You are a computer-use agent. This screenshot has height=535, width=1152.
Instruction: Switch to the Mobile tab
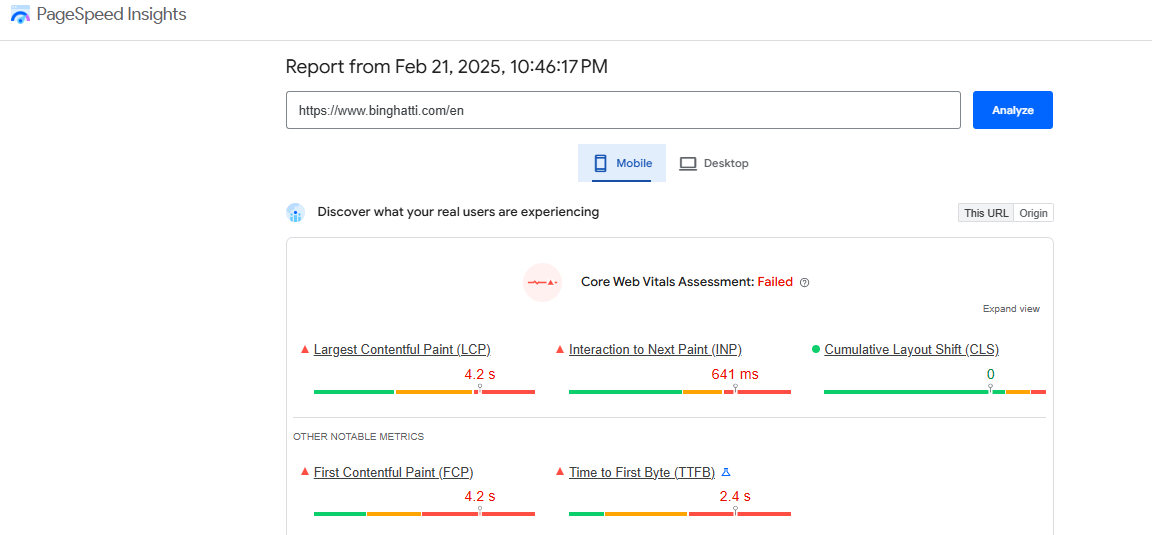622,163
